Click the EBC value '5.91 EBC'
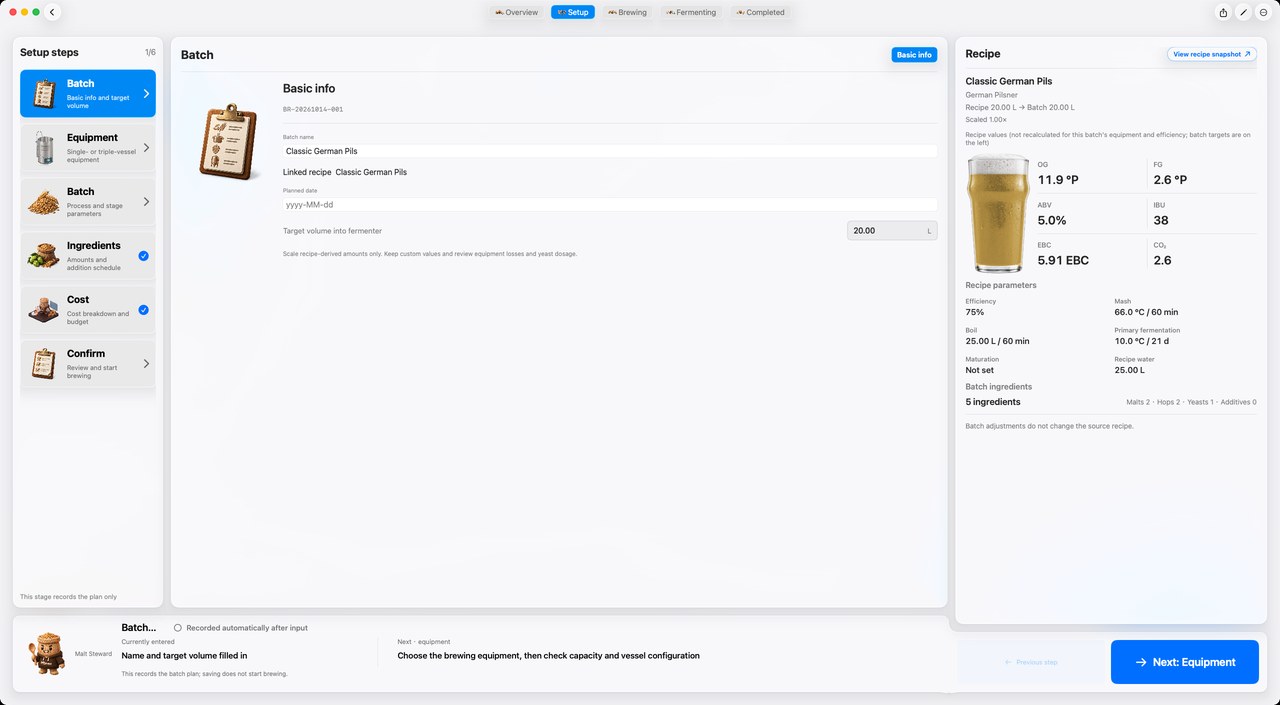 [1063, 260]
